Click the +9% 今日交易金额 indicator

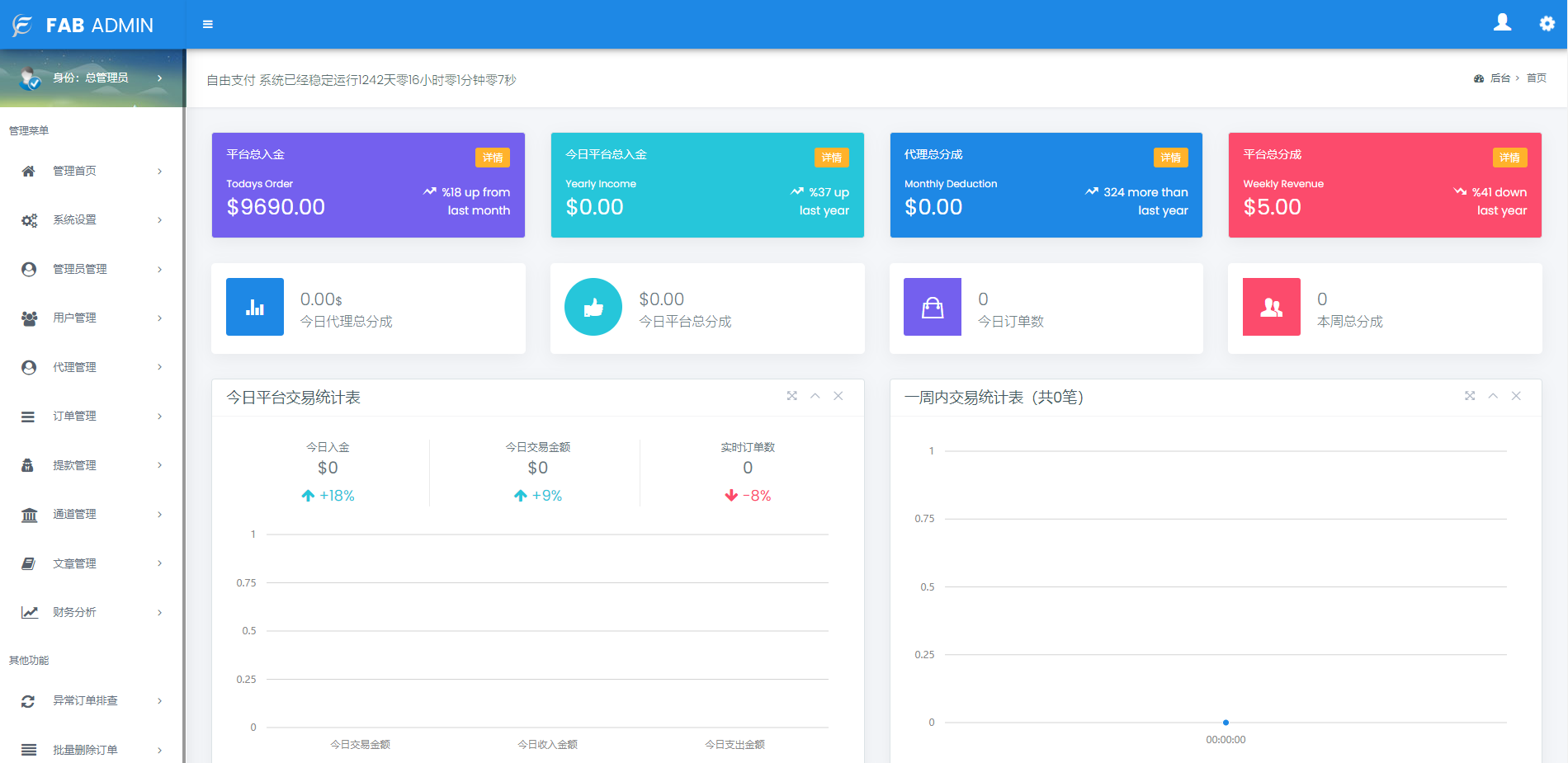point(538,496)
